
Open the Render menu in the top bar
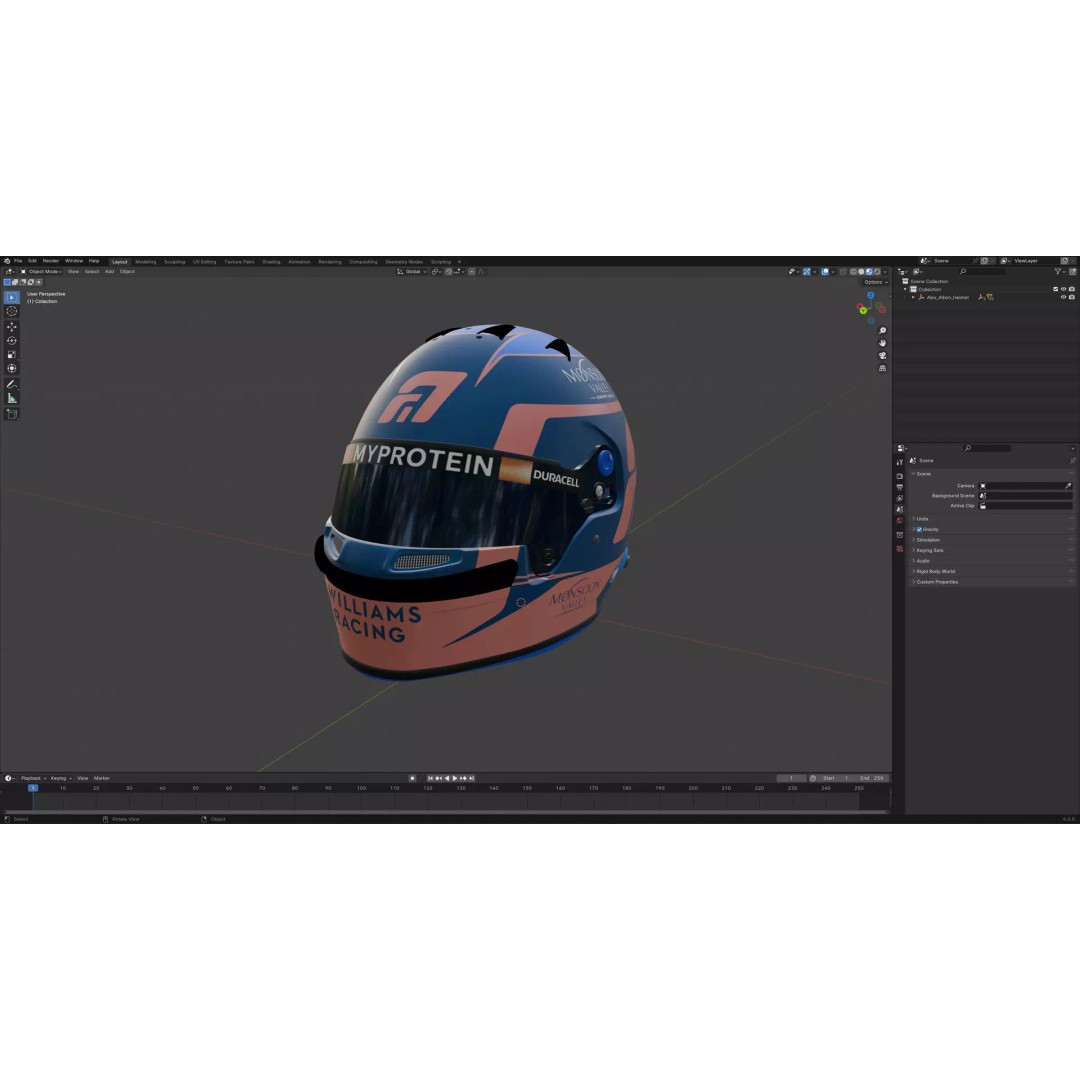51,261
